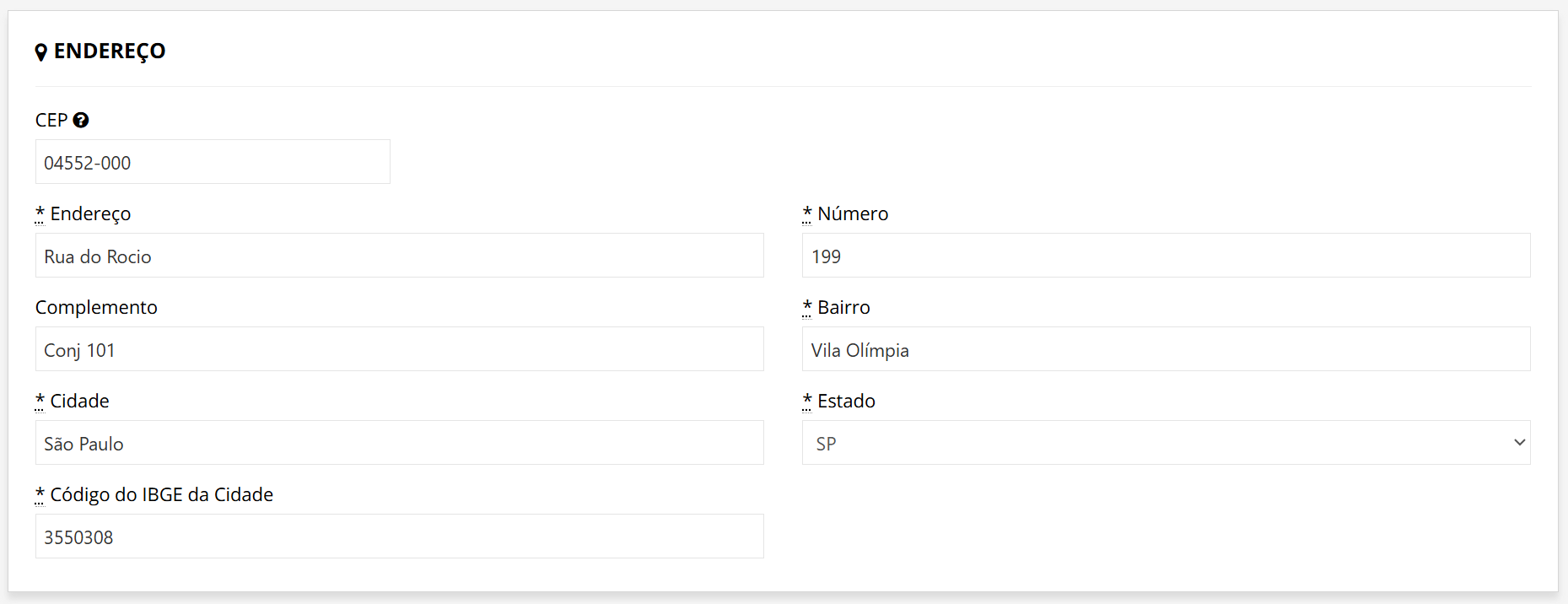Click the Bairro field label

click(x=843, y=307)
